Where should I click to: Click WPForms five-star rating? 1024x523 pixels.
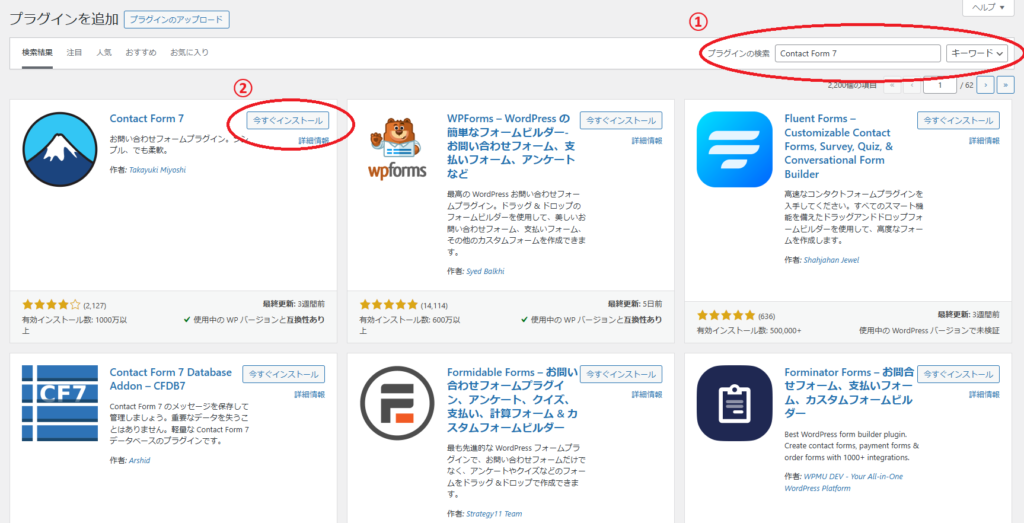[x=389, y=304]
